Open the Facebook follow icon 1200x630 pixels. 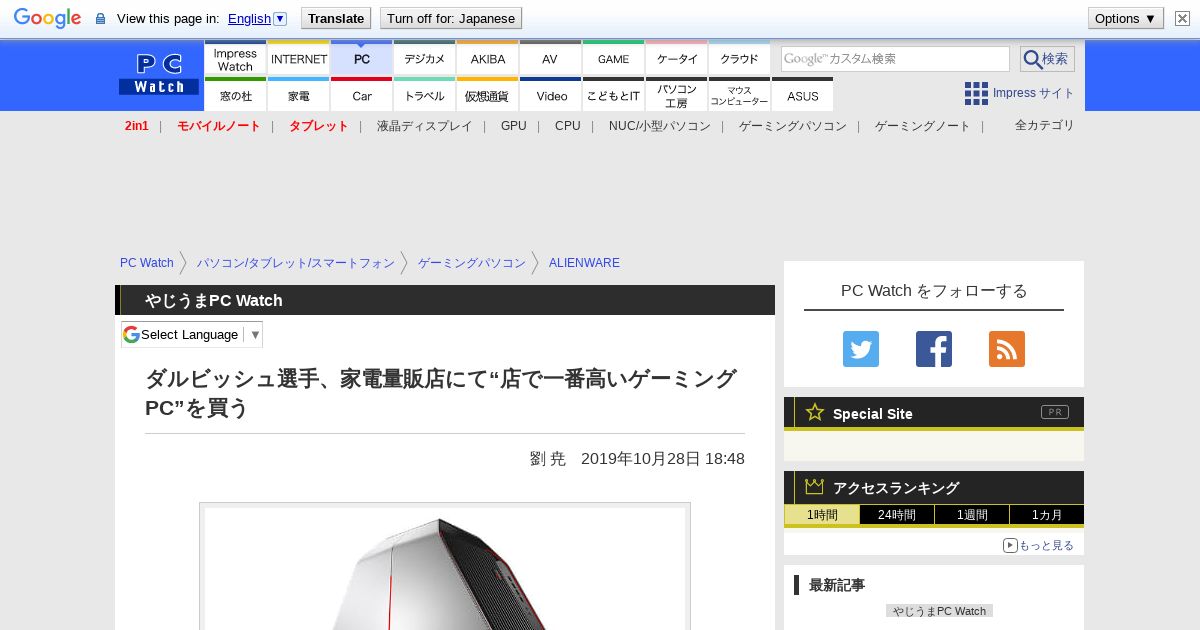934,349
